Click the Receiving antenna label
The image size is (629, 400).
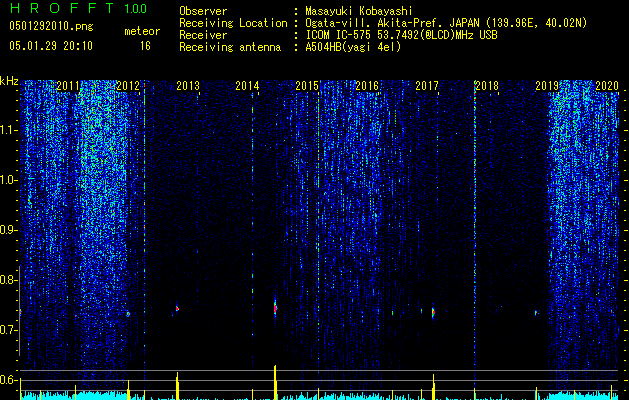tap(230, 47)
